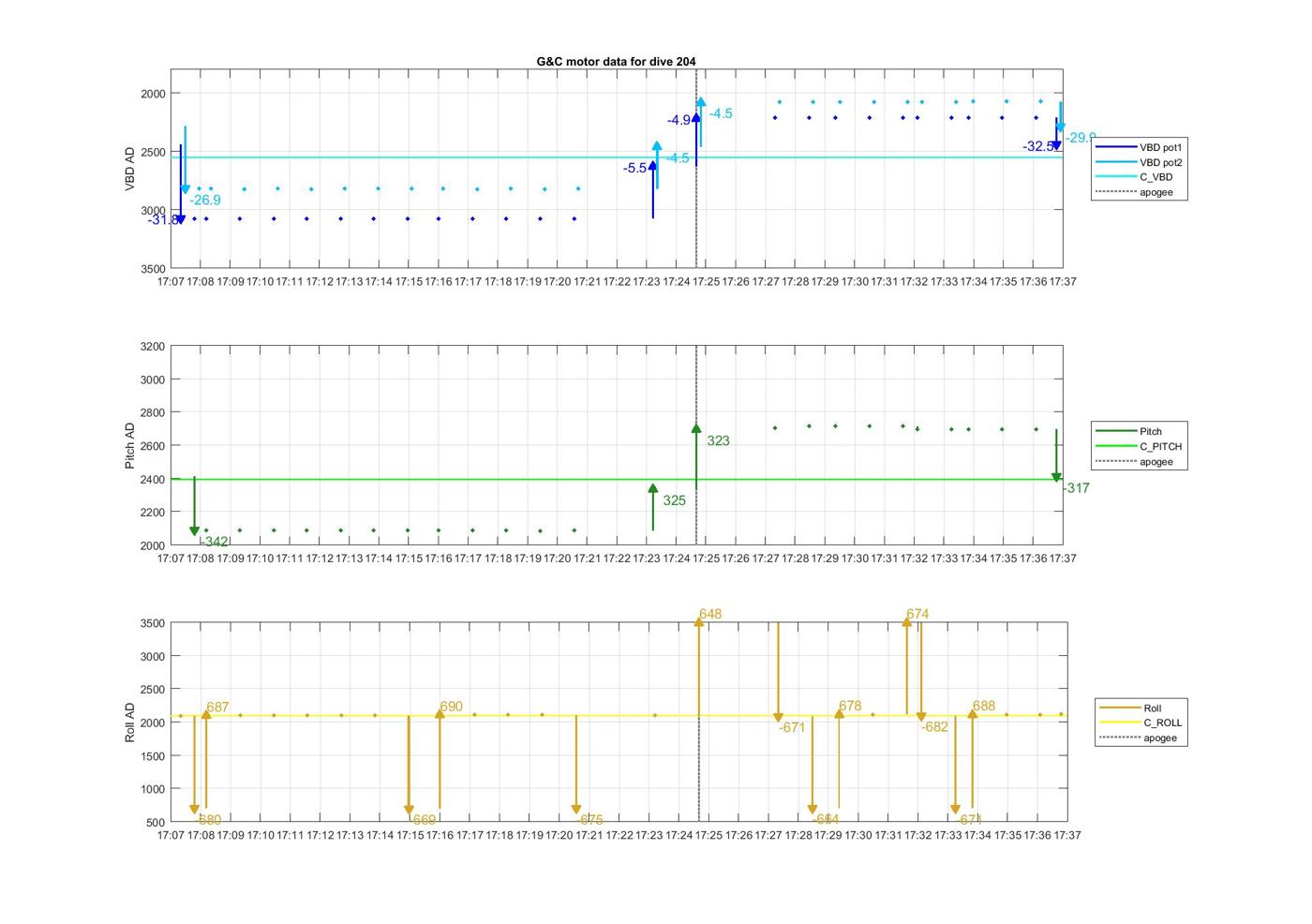Click the title "G&C motor data for dive 204"
Image resolution: width=1312 pixels, height=924 pixels.
click(x=616, y=61)
